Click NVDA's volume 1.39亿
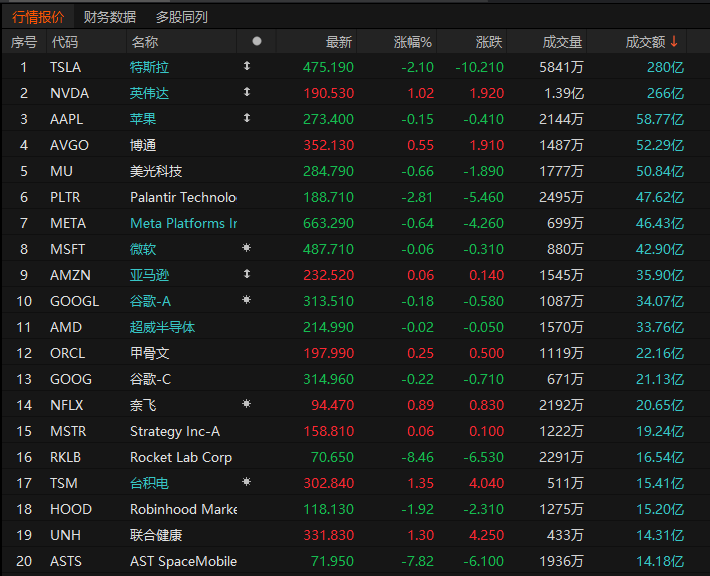 pyautogui.click(x=564, y=93)
